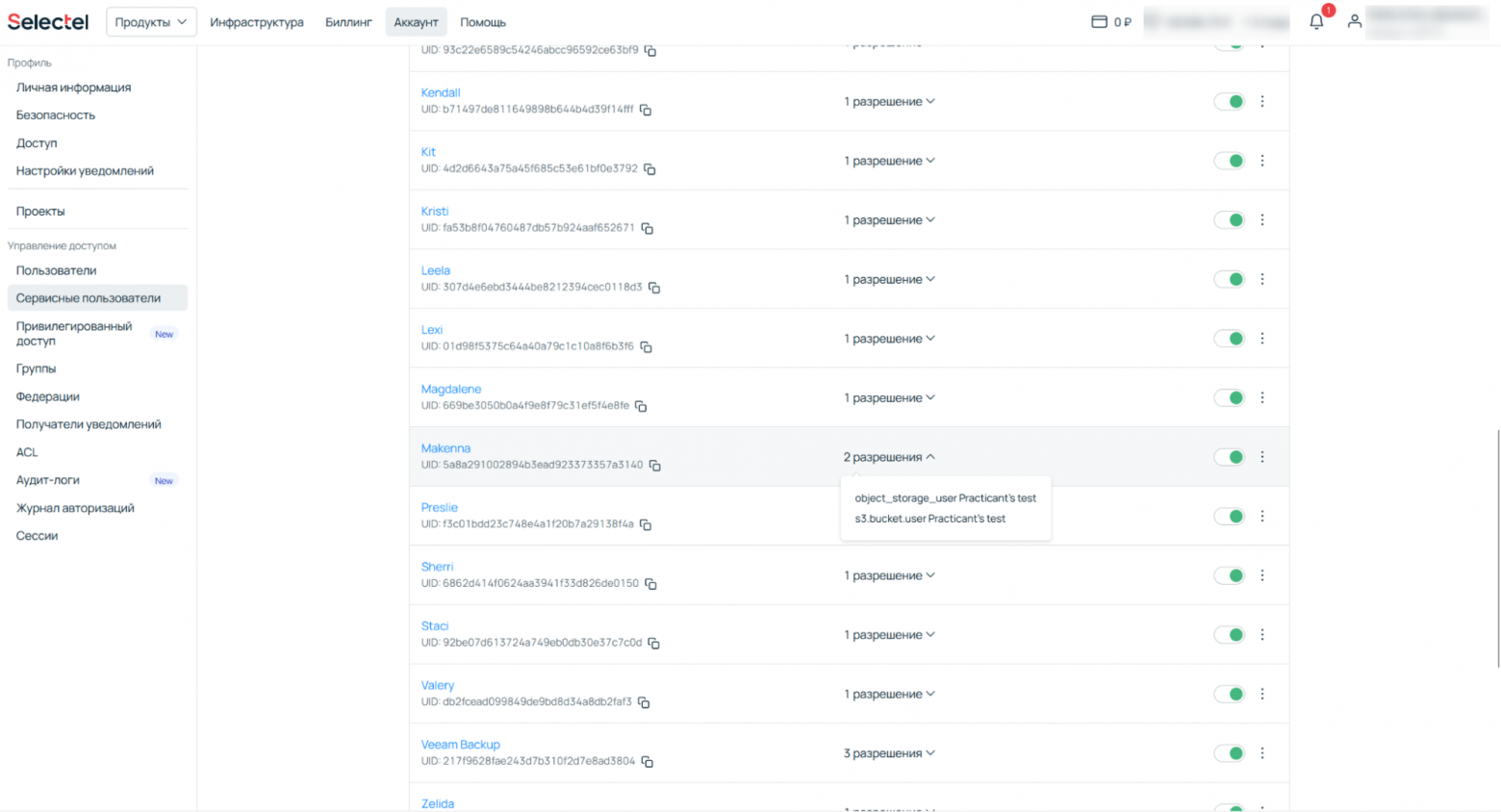Viewport: 1501px width, 812px height.
Task: Switch off the Sherri toggle
Action: tap(1229, 575)
